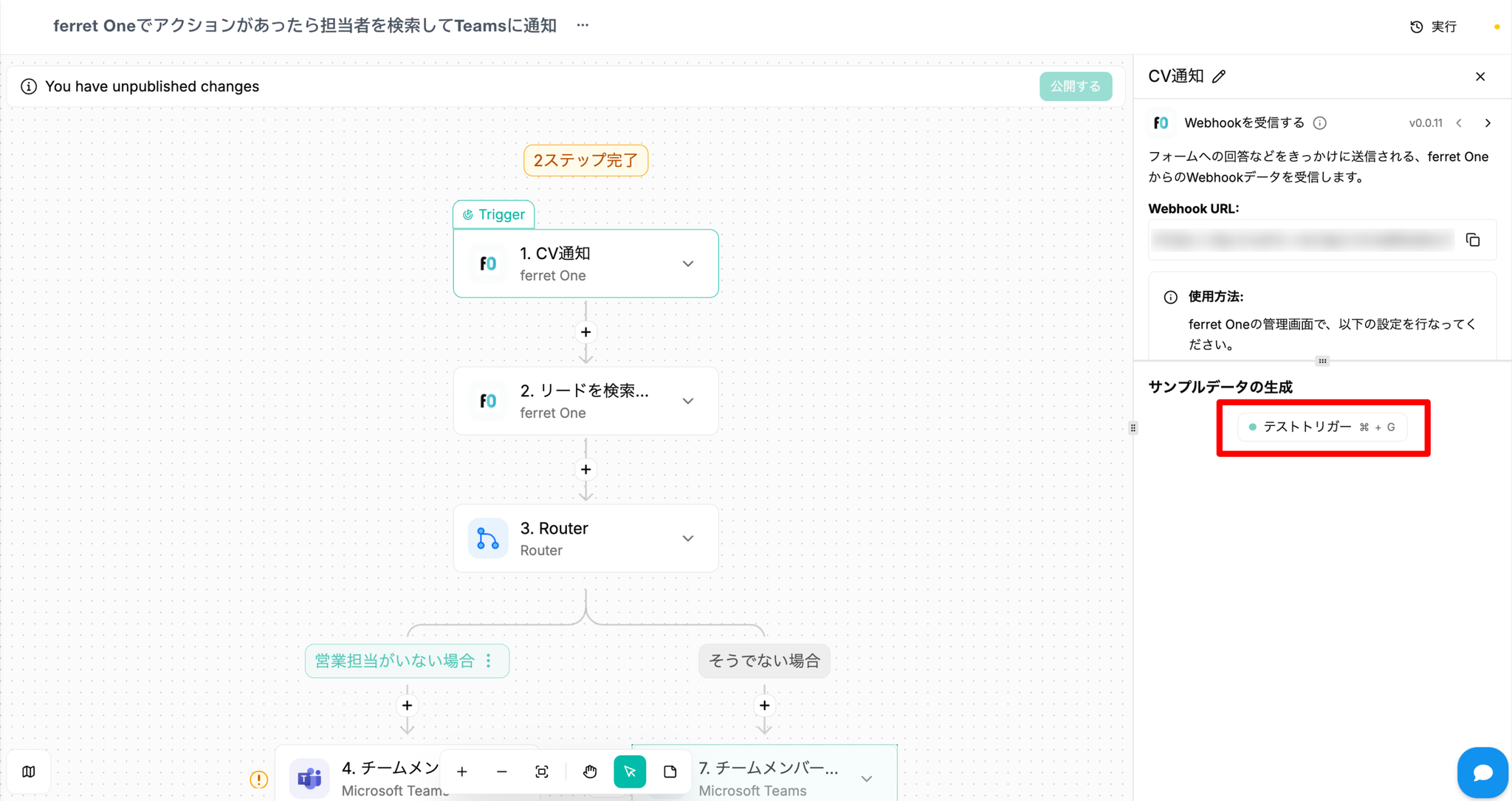Click the notes icon in bottom toolbar

pyautogui.click(x=670, y=771)
